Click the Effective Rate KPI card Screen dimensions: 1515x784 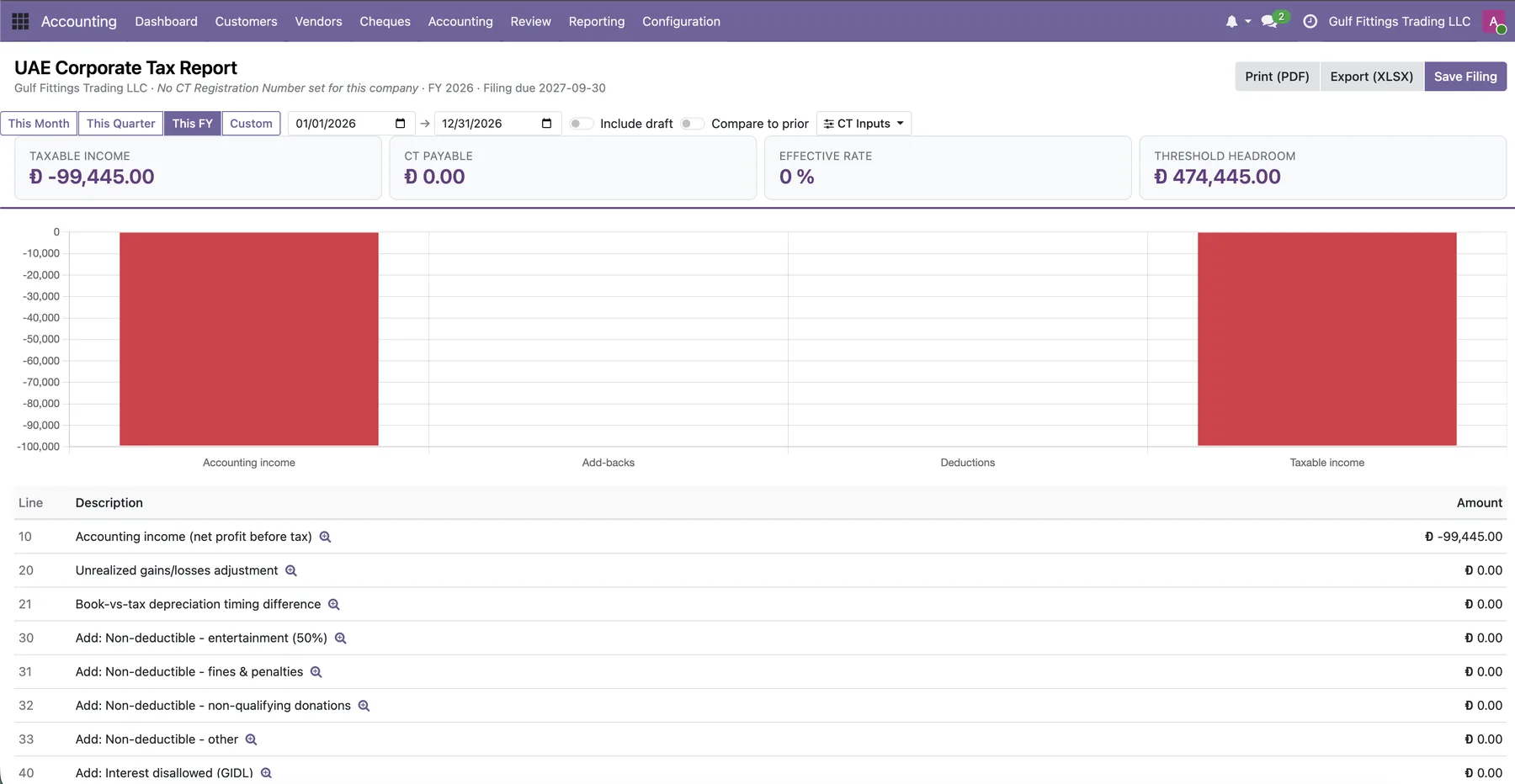[948, 168]
